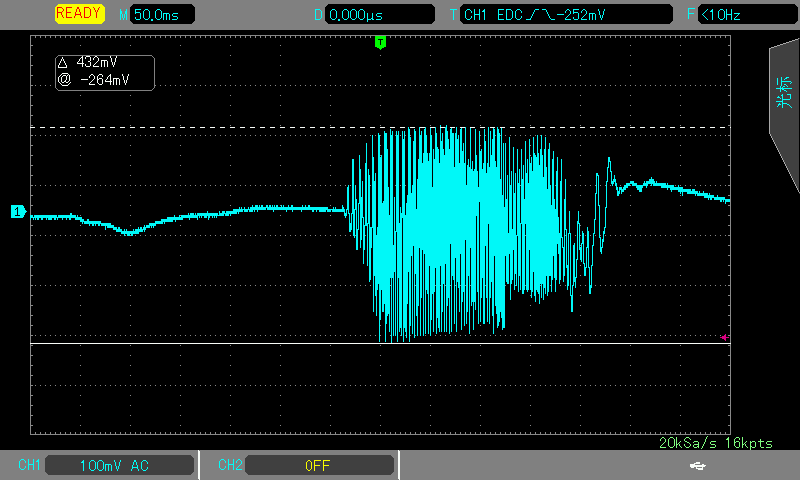The width and height of the screenshot is (800, 480).
Task: Click the CH2 label in bottom bar
Action: (230, 465)
